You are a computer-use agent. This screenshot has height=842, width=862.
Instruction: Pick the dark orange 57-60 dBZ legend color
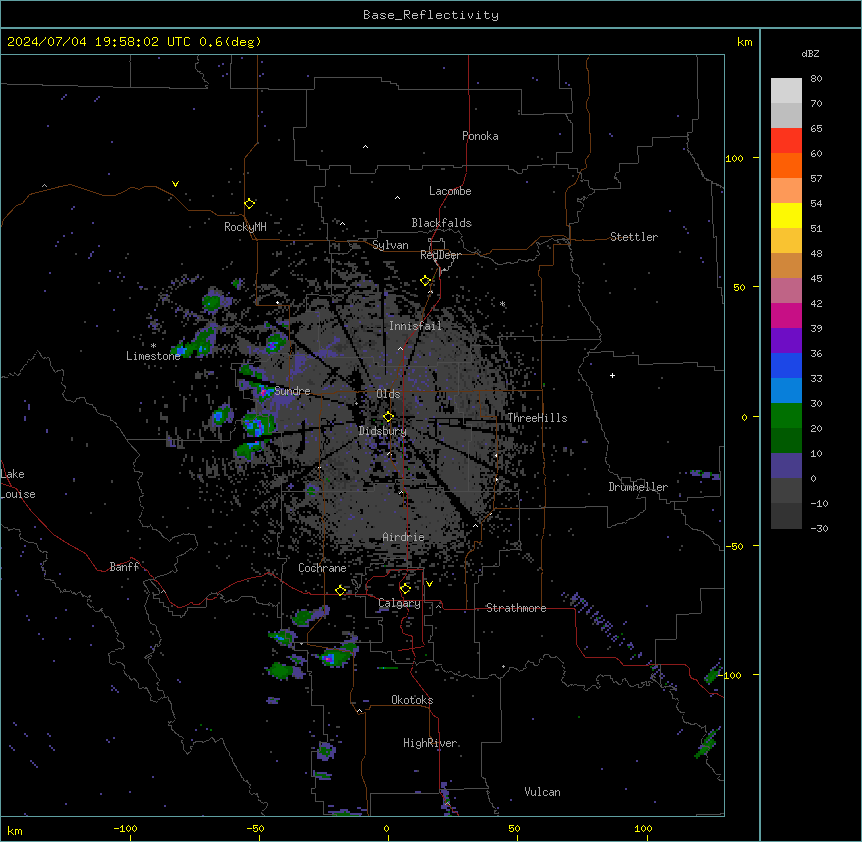click(x=786, y=165)
